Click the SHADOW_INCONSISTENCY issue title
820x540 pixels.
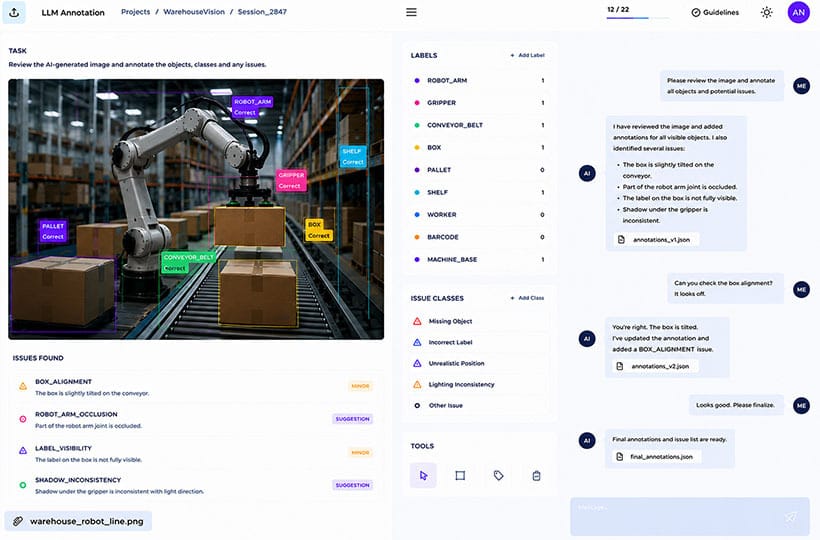[78, 480]
